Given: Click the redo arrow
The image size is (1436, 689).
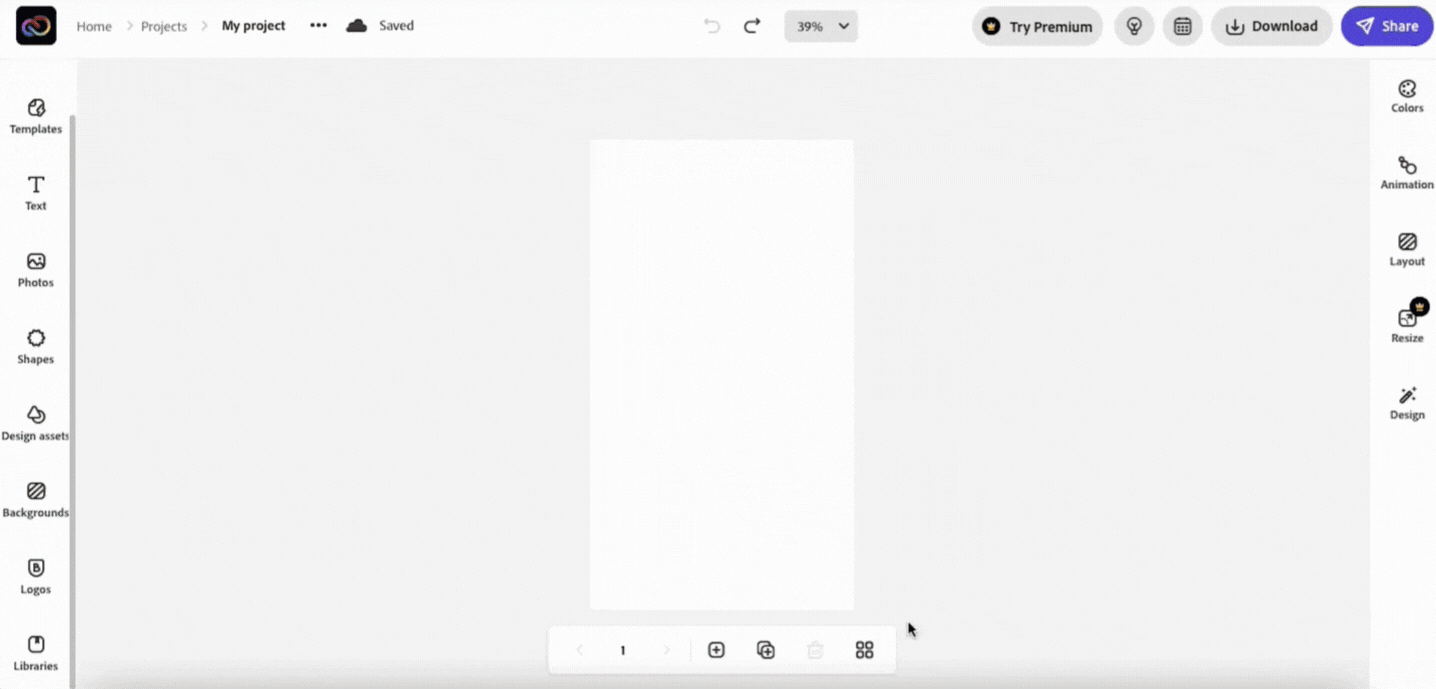Looking at the screenshot, I should coord(752,26).
